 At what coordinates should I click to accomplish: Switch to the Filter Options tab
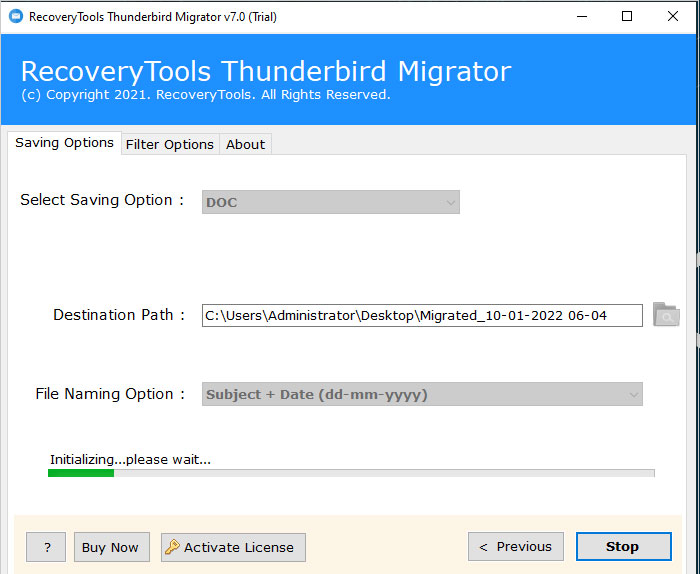(x=170, y=145)
